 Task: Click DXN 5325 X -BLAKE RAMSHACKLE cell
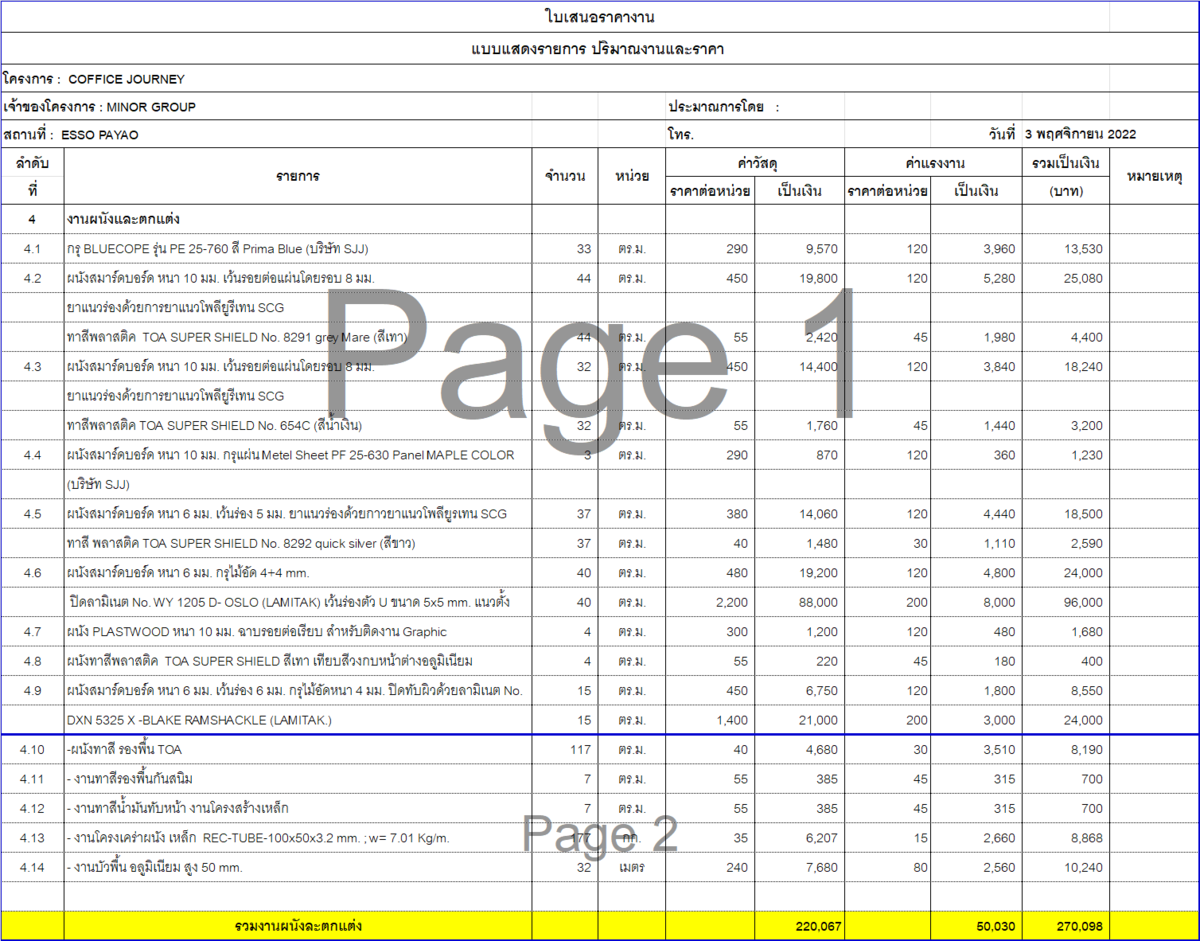tap(298, 720)
